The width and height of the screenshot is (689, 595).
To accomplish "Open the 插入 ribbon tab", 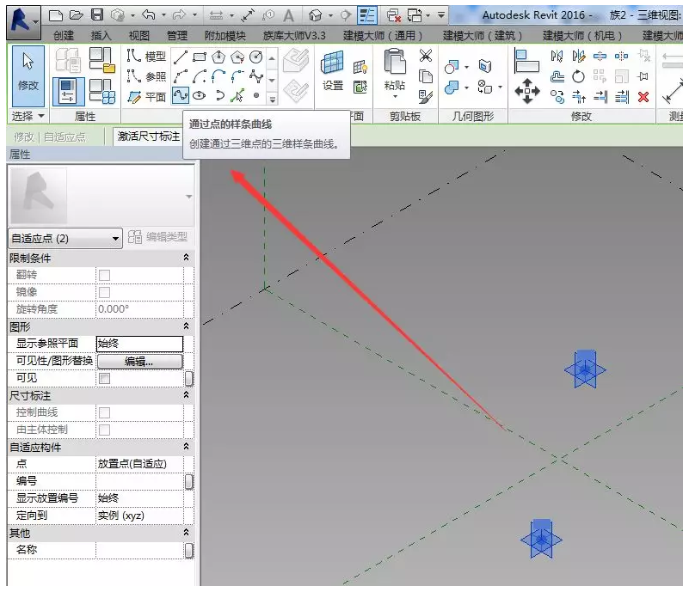I will 101,35.
